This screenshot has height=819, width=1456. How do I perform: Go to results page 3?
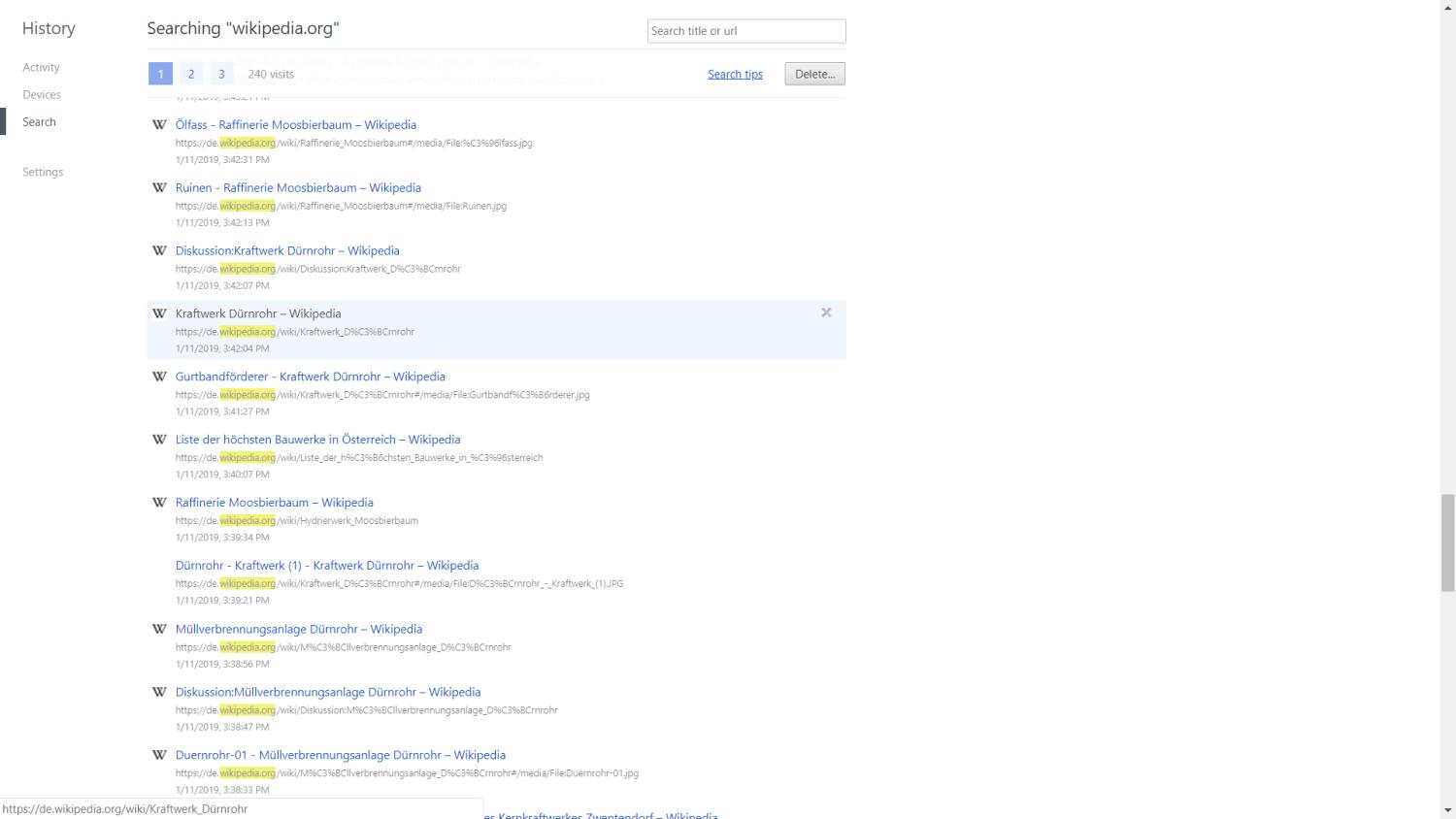[221, 74]
